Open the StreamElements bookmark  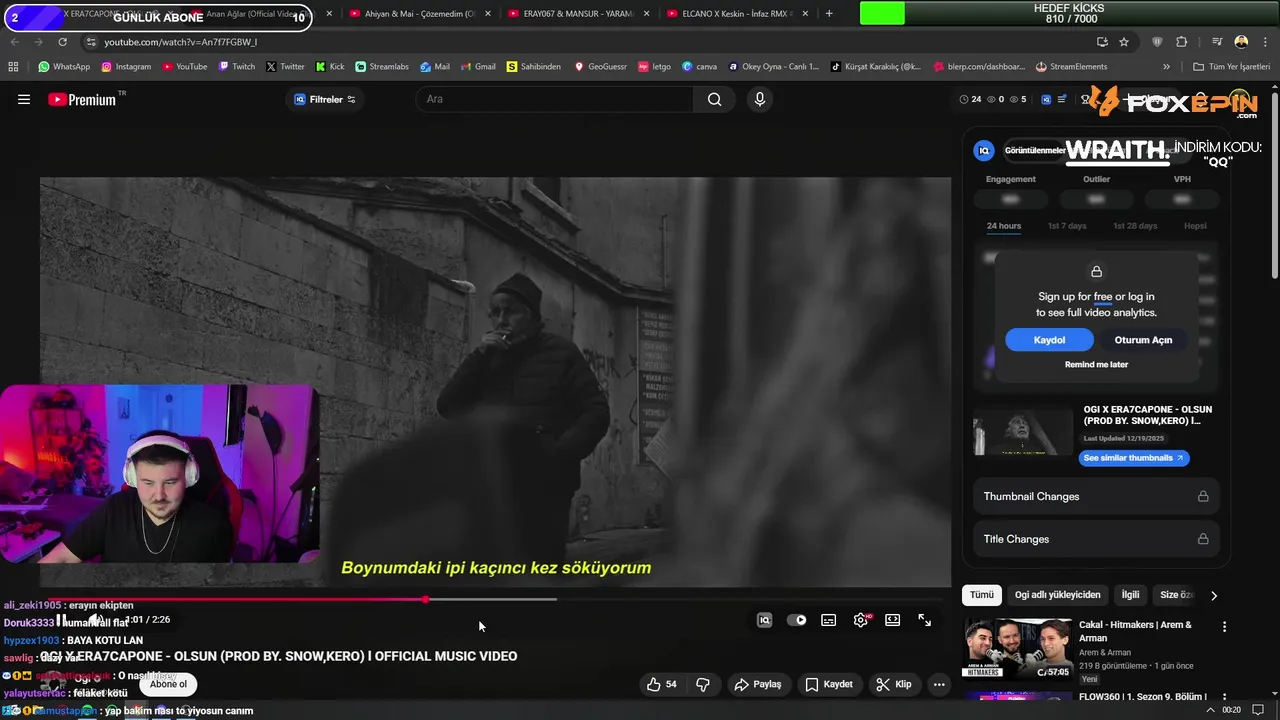click(x=1071, y=67)
